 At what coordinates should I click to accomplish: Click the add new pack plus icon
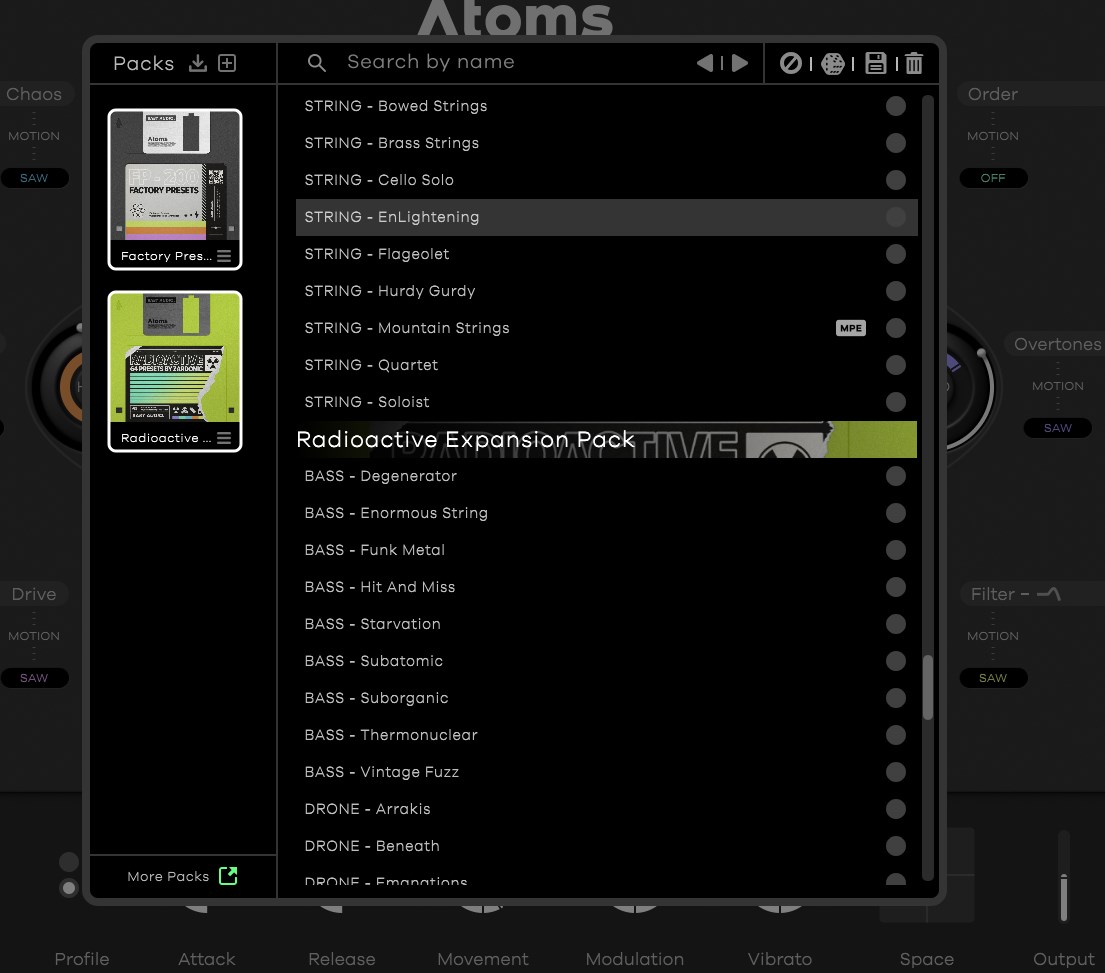click(227, 64)
